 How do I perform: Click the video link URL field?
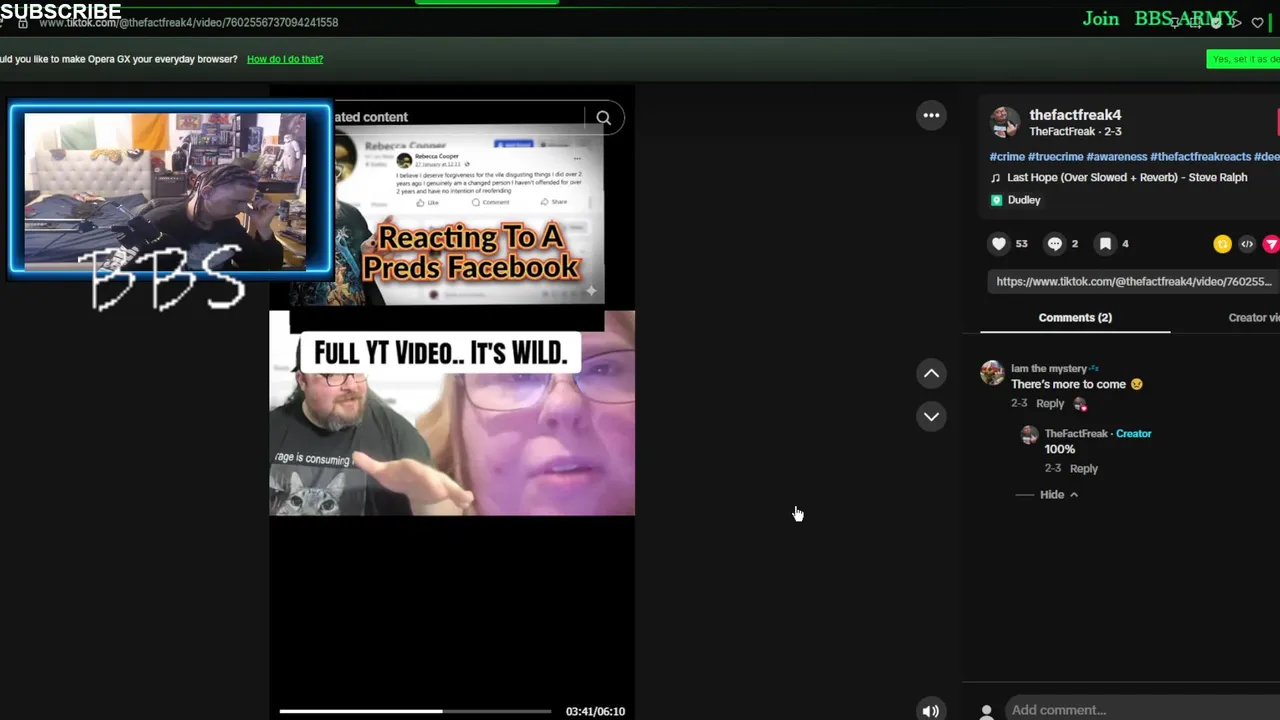point(1134,282)
